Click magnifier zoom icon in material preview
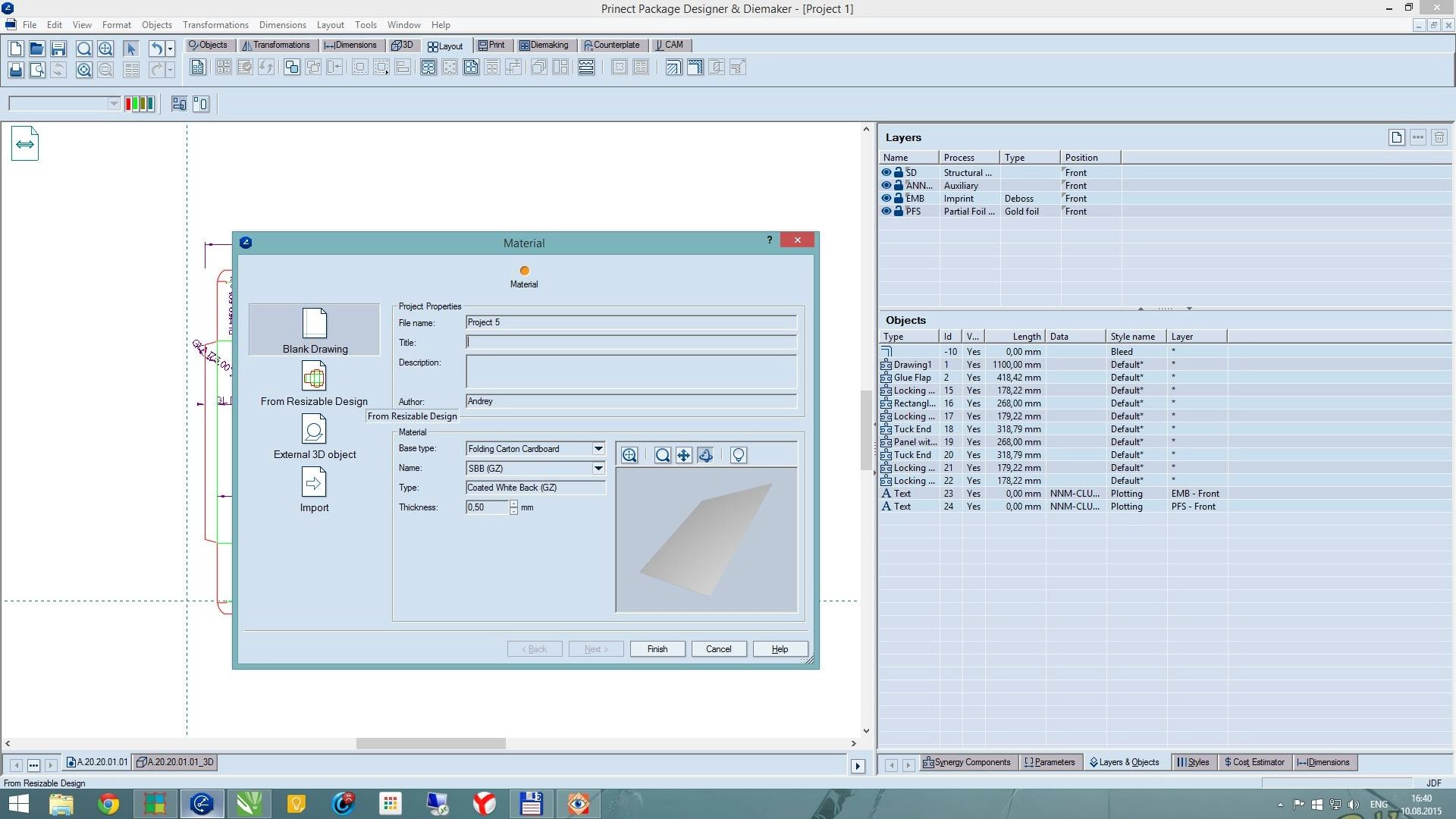This screenshot has width=1456, height=819. [663, 455]
